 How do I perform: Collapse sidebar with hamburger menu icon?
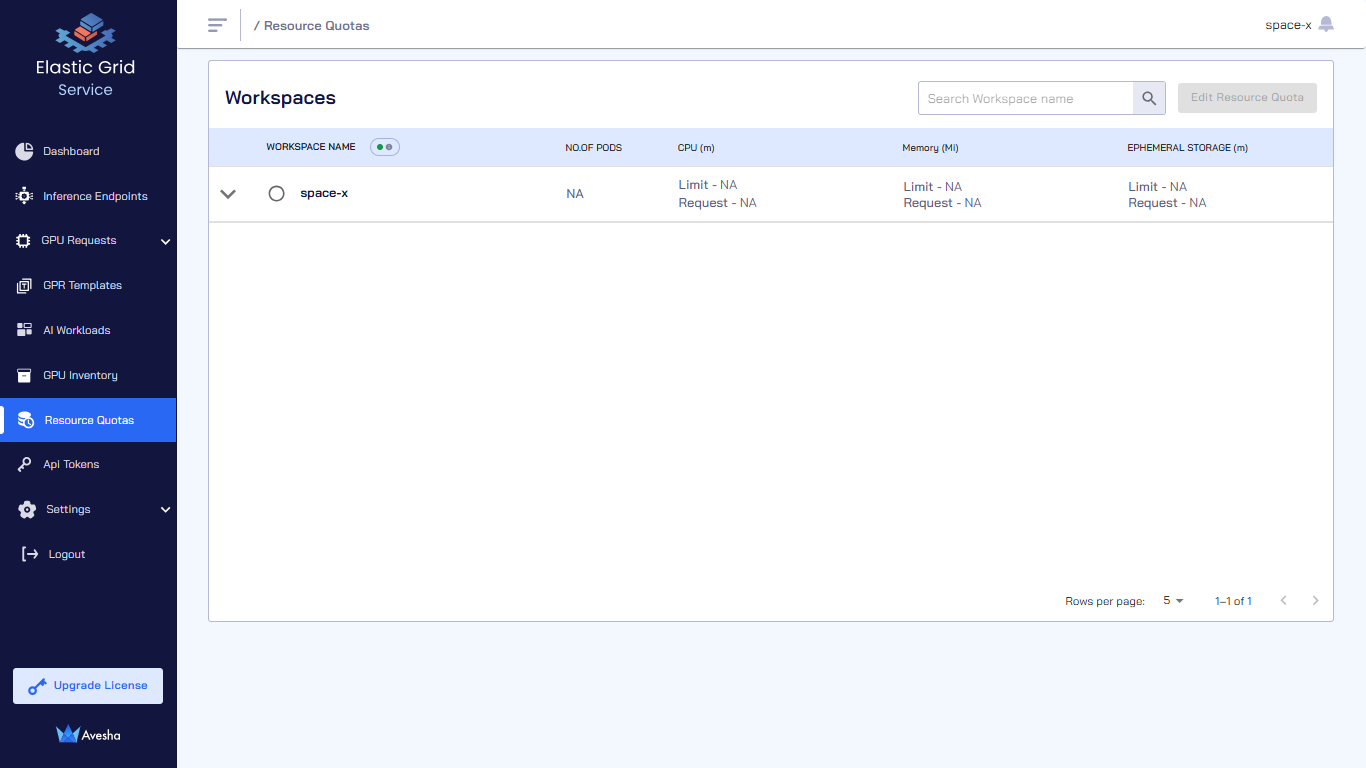pyautogui.click(x=217, y=25)
